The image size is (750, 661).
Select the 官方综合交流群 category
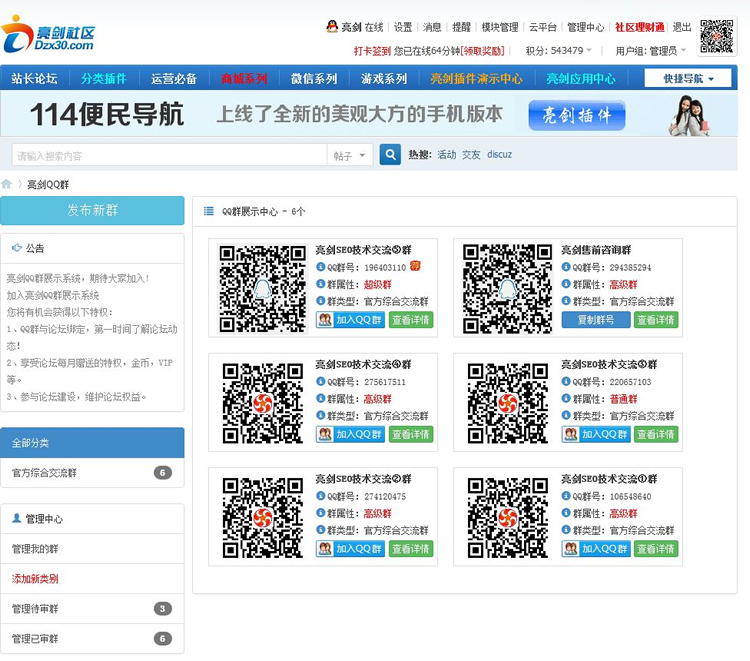pyautogui.click(x=92, y=473)
